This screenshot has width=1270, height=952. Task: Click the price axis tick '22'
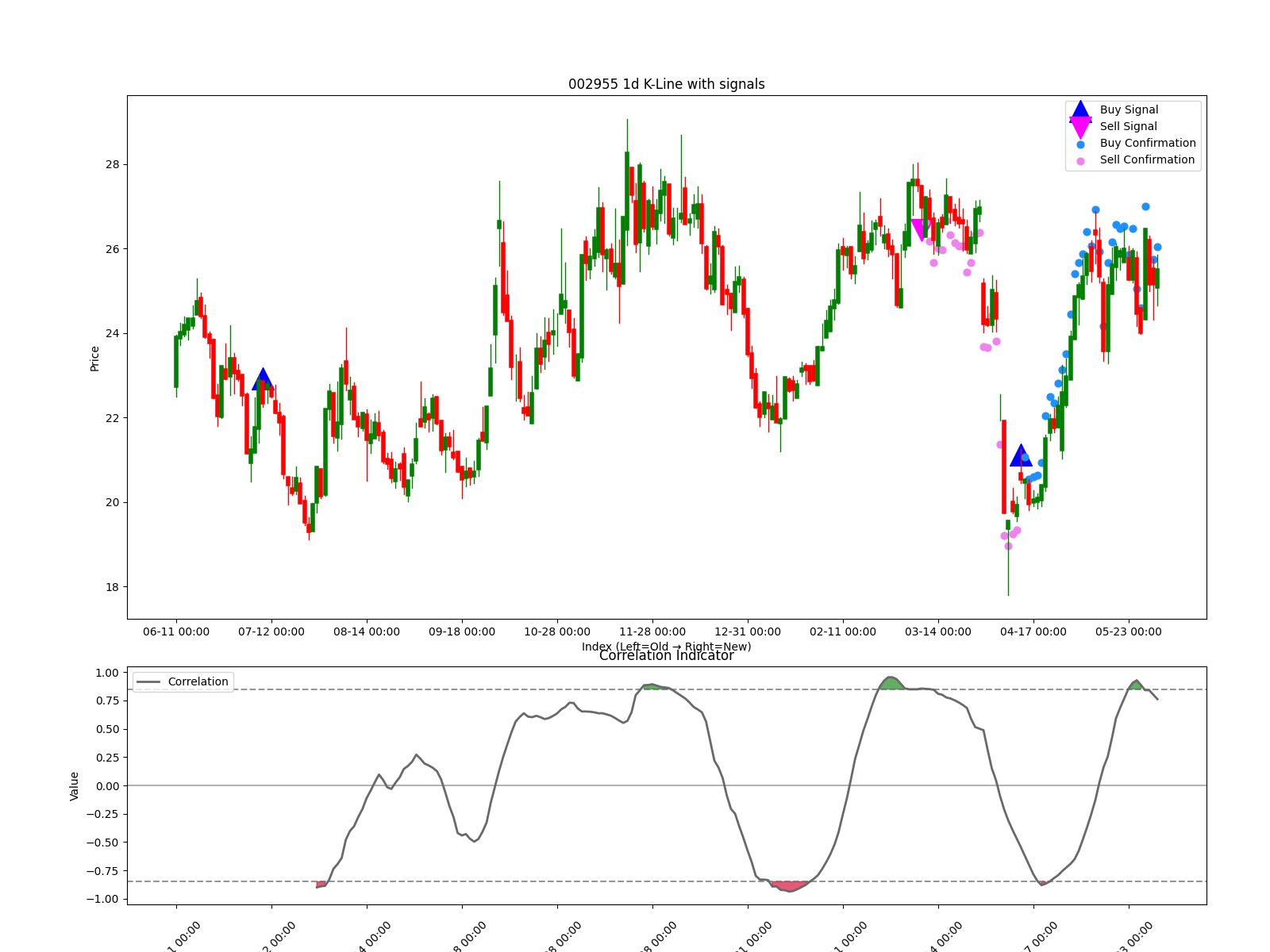click(113, 418)
